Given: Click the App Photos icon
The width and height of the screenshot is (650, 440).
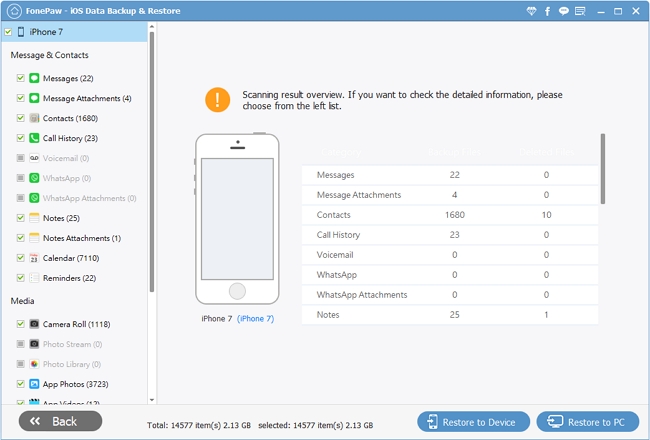Looking at the screenshot, I should tap(34, 384).
